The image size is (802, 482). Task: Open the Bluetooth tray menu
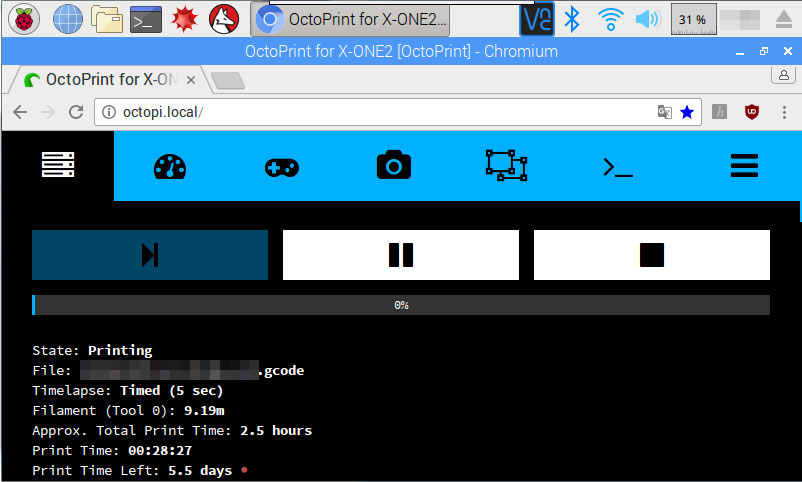point(572,19)
